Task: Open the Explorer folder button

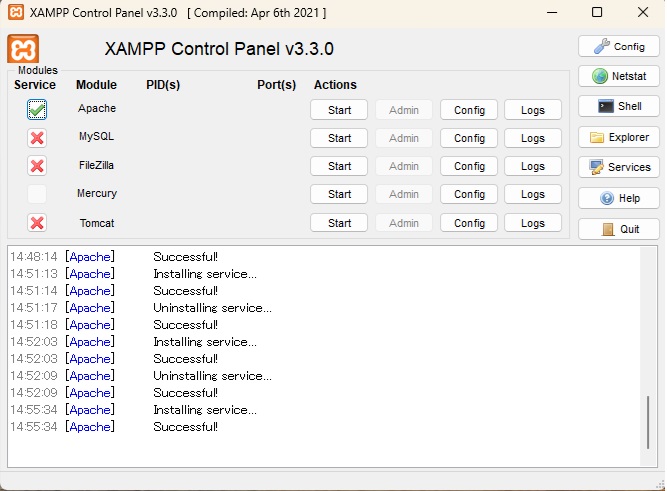Action: pyautogui.click(x=619, y=137)
